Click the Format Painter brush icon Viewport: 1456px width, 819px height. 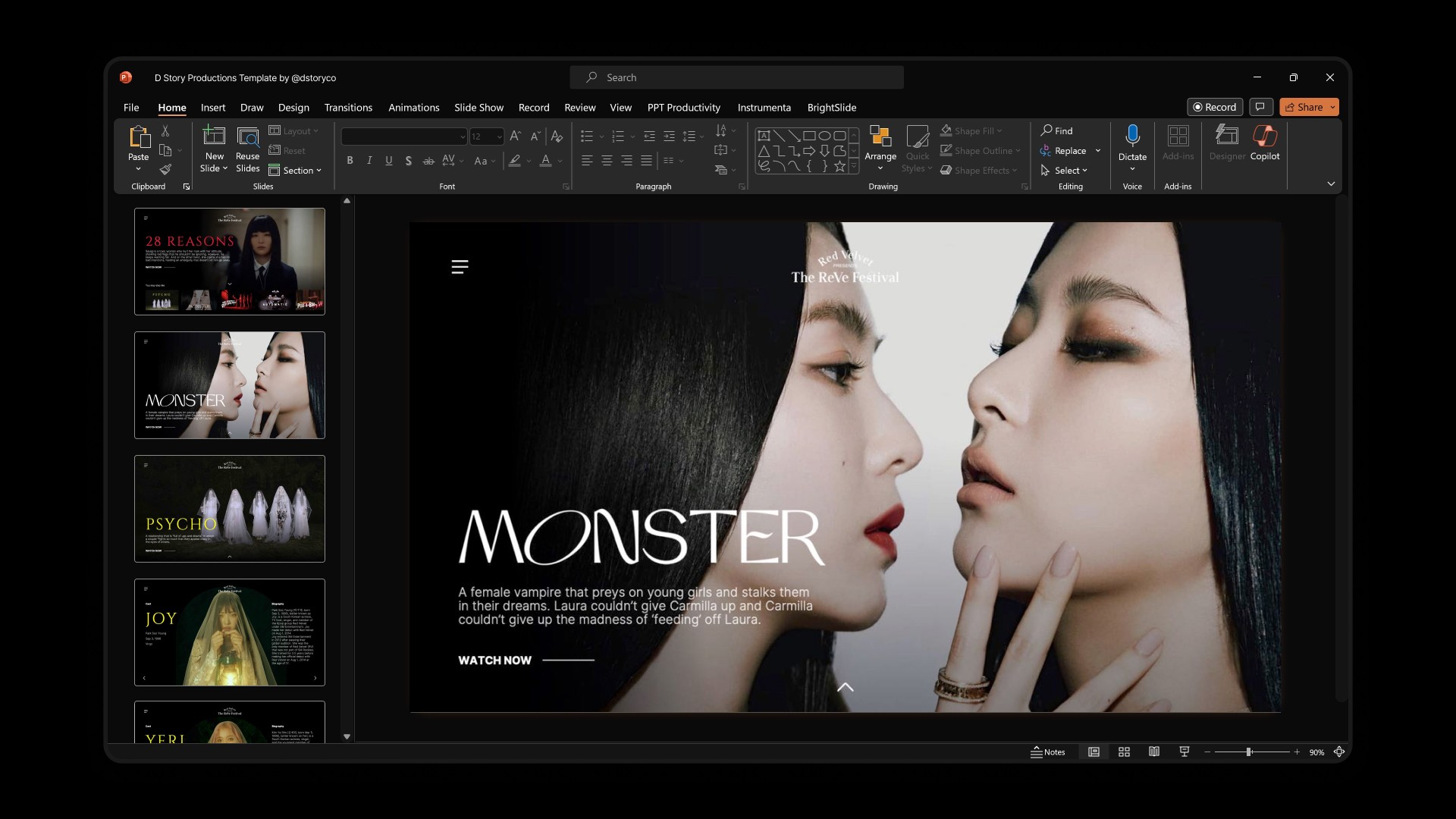[x=165, y=169]
